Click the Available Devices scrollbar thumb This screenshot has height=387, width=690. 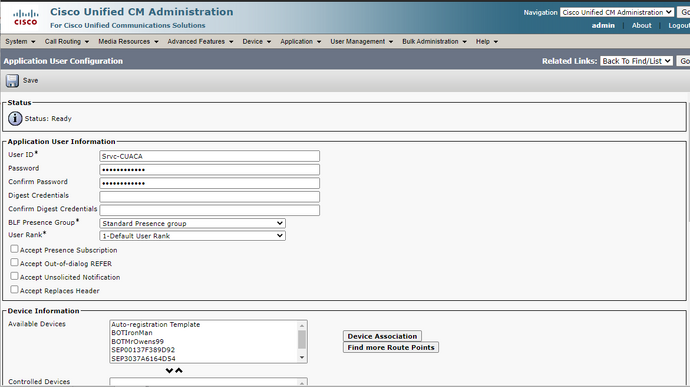(302, 339)
